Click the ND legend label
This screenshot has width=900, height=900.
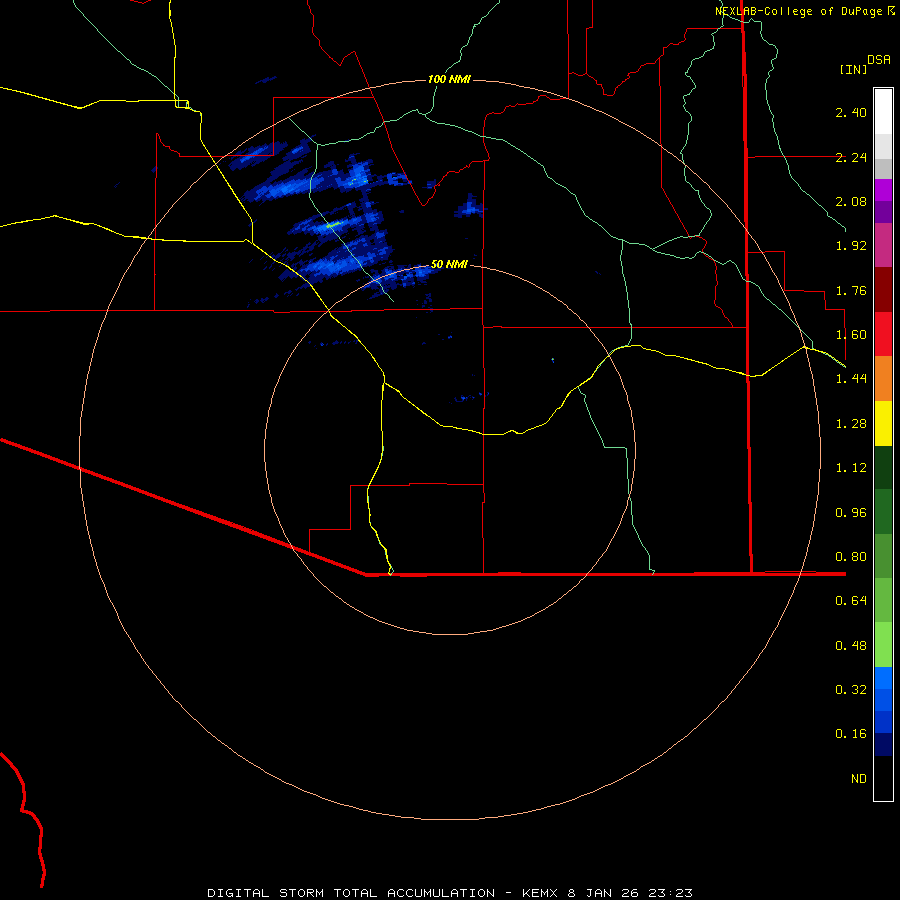pyautogui.click(x=859, y=779)
